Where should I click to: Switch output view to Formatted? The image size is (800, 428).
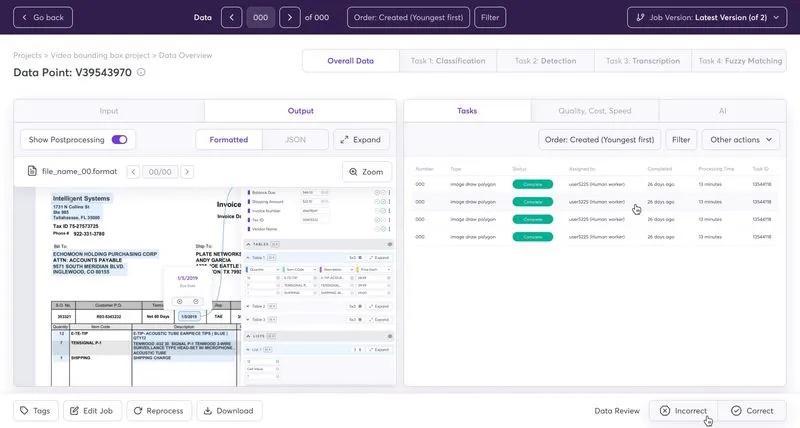[228, 140]
